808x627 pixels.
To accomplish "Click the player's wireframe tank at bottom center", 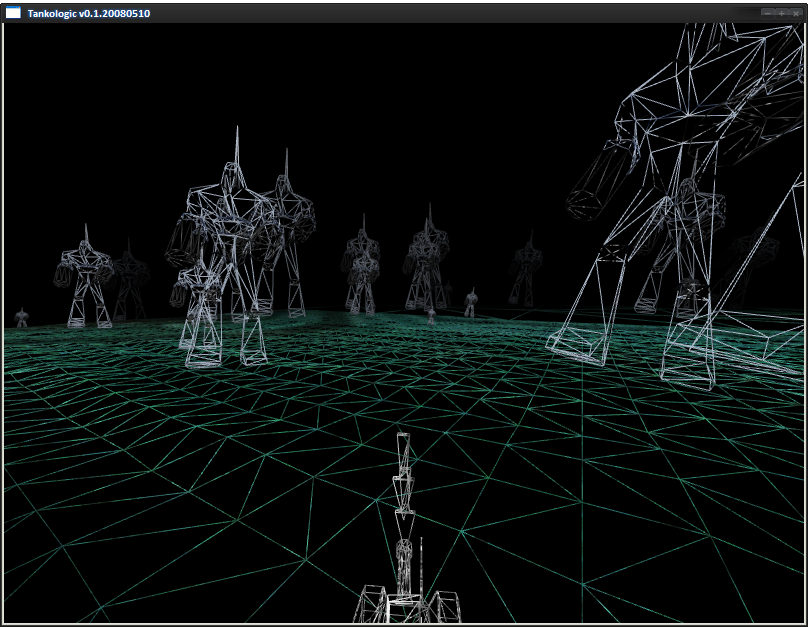I will [x=406, y=528].
